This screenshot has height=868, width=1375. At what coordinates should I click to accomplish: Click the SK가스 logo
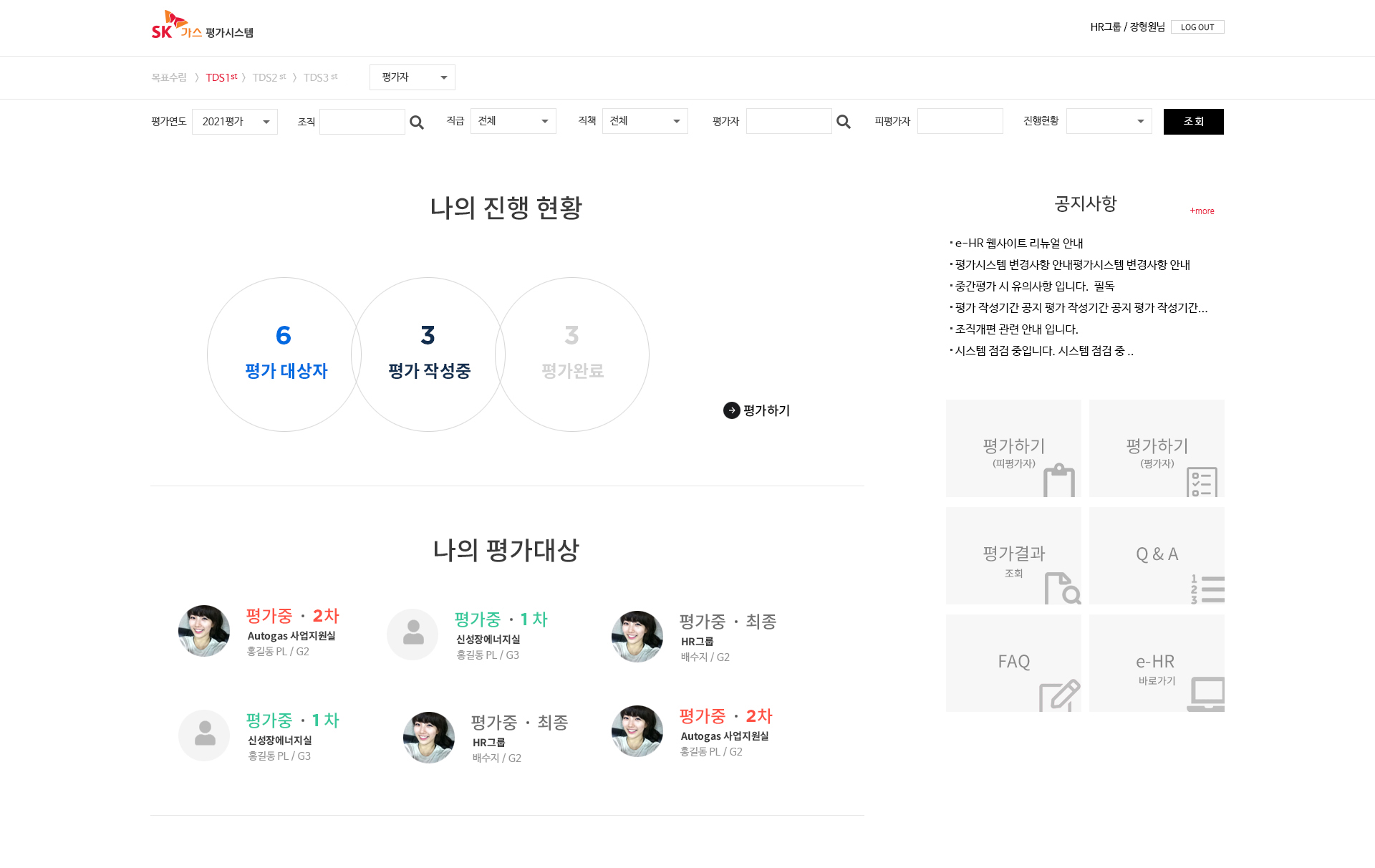click(x=176, y=27)
